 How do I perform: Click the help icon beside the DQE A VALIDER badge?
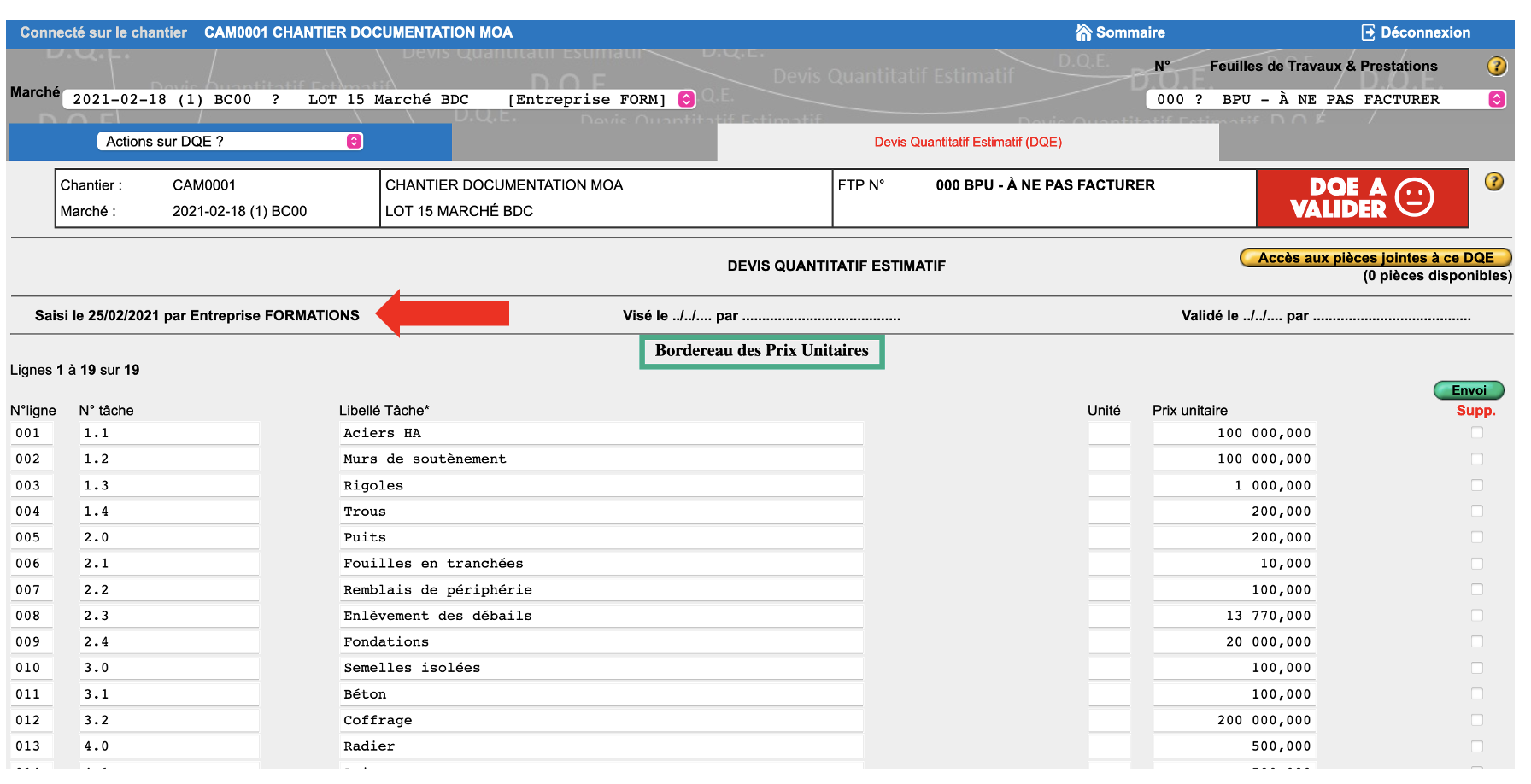tap(1495, 181)
